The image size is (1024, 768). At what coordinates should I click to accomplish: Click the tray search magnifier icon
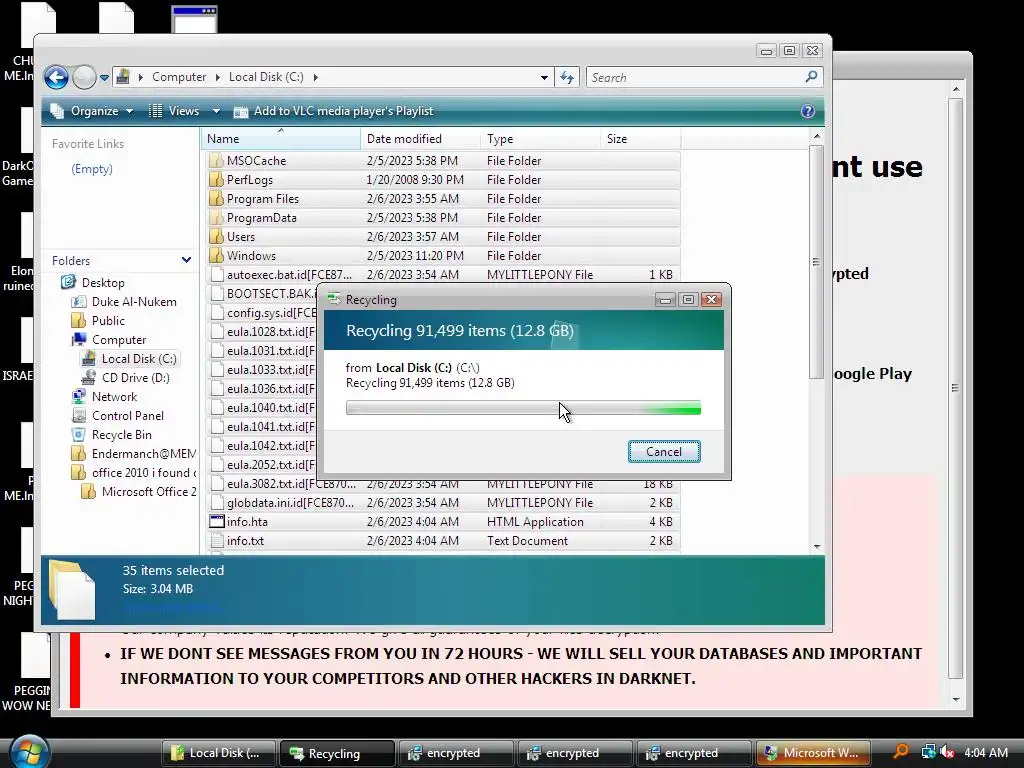[901, 752]
